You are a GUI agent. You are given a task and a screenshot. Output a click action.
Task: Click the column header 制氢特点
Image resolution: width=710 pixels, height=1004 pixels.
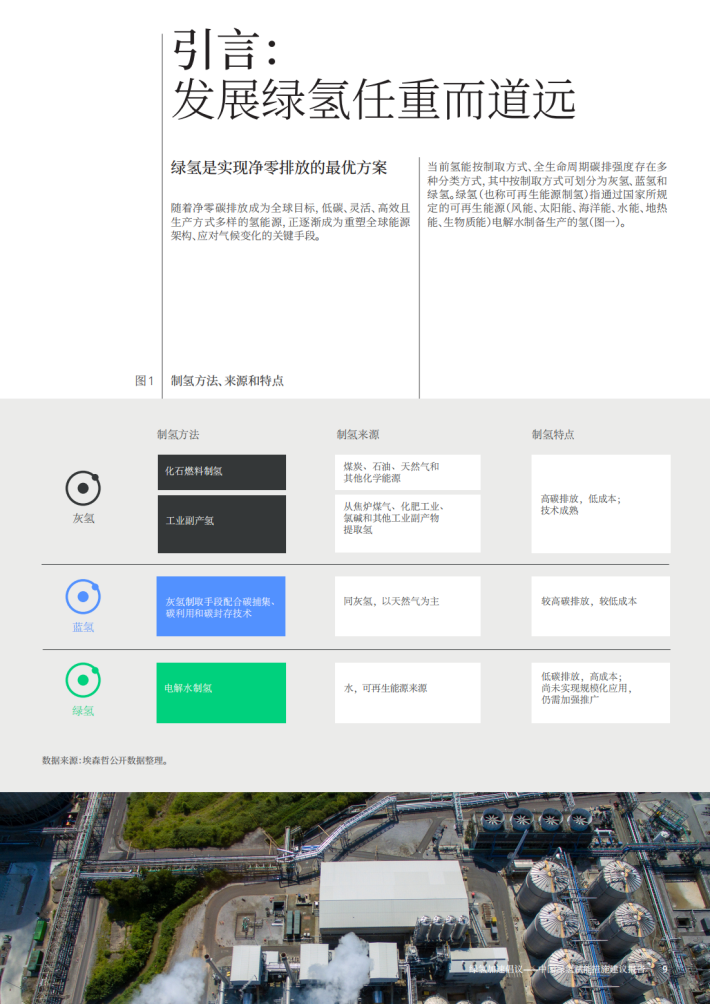(553, 435)
